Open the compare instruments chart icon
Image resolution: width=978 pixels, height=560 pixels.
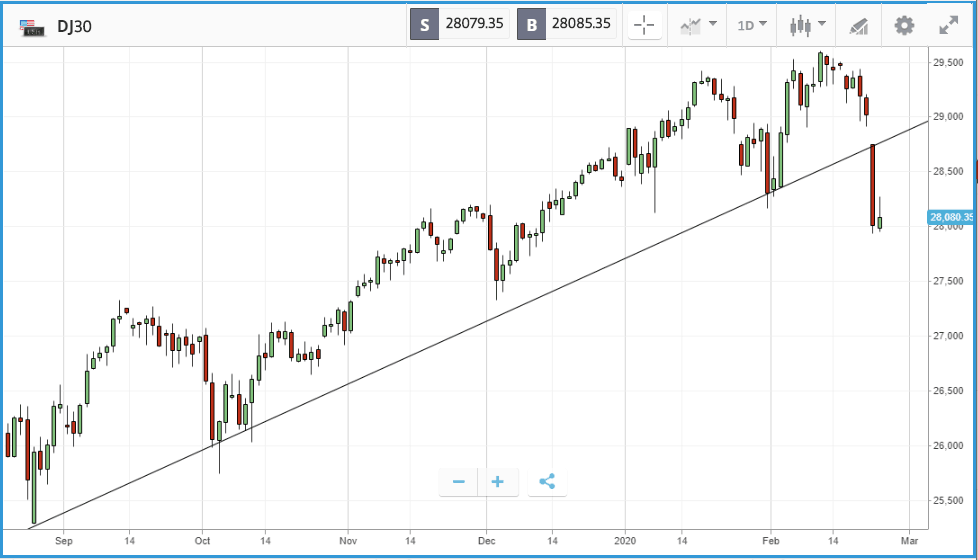click(x=690, y=26)
